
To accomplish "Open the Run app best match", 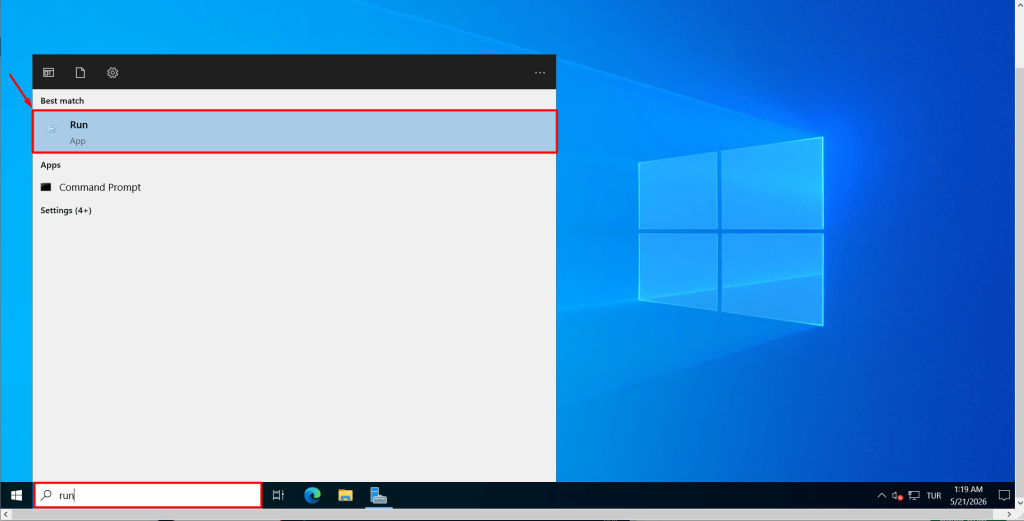I will tap(295, 132).
